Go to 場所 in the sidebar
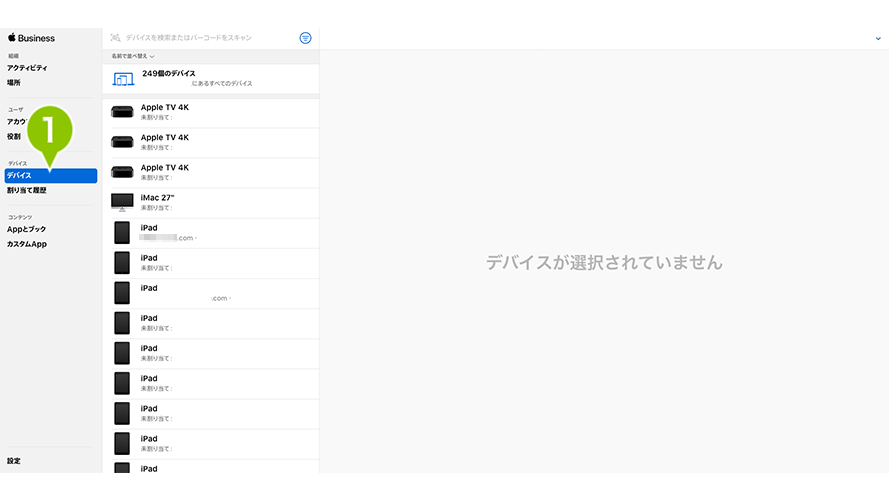This screenshot has width=889, height=500. pos(14,83)
